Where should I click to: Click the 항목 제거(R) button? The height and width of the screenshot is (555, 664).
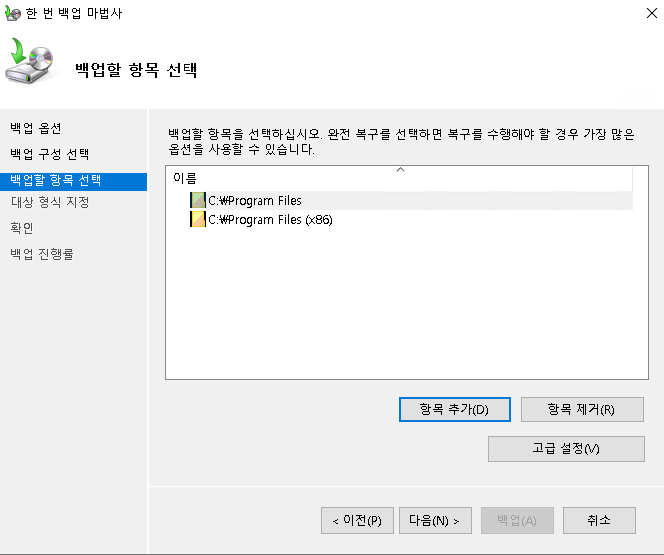pyautogui.click(x=582, y=409)
